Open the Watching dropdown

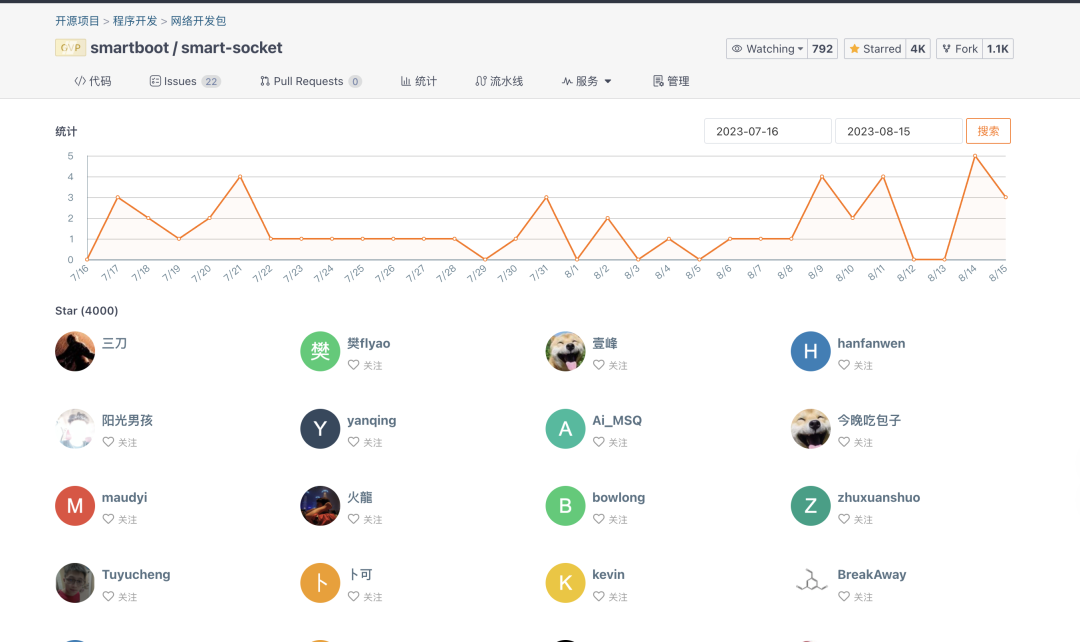click(x=767, y=49)
